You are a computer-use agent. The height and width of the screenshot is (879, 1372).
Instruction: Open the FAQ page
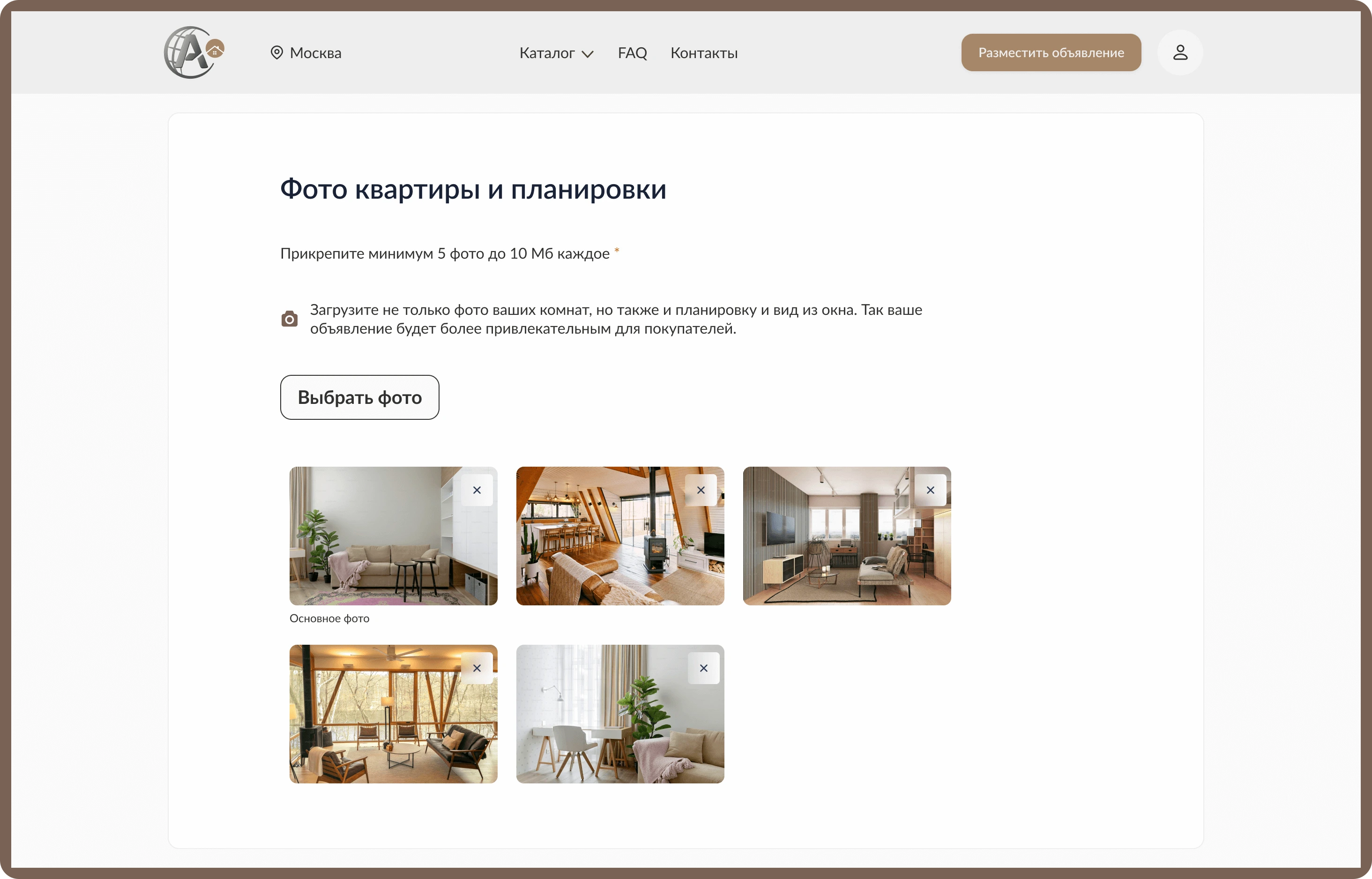click(632, 53)
